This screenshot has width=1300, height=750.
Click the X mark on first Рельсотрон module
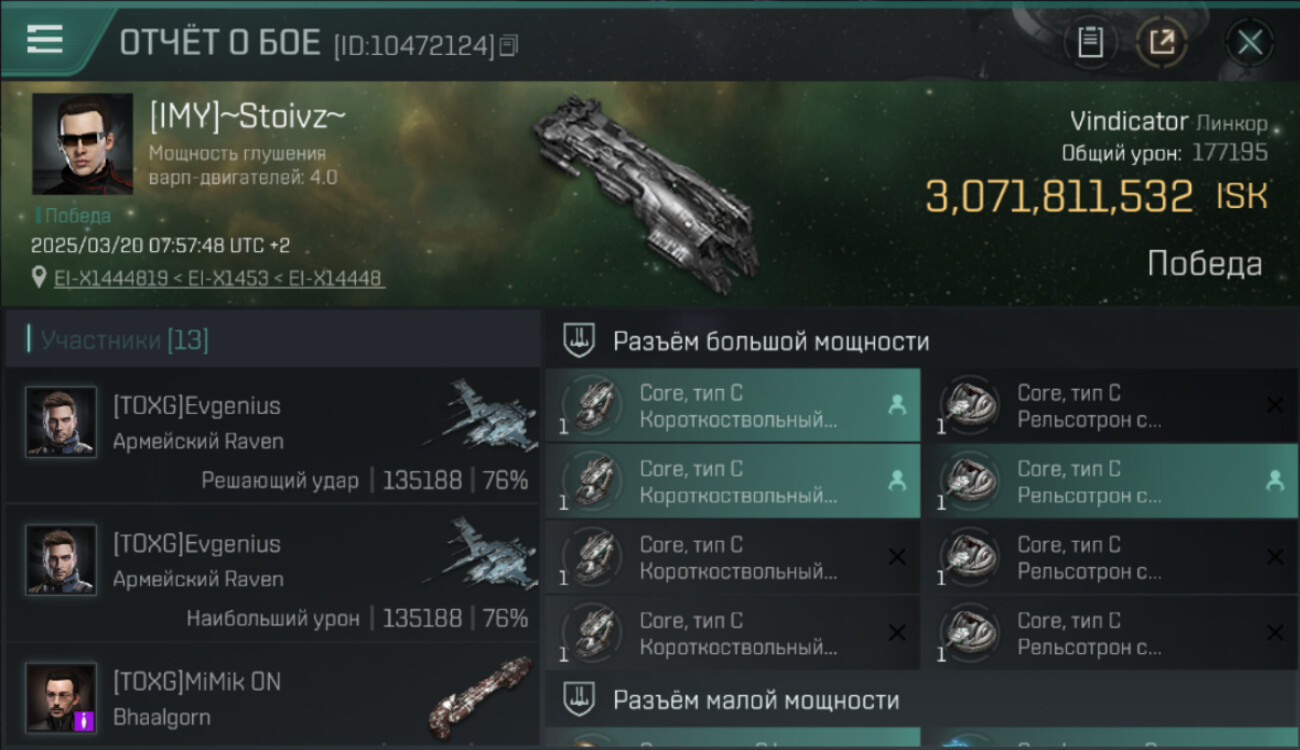tap(1275, 405)
